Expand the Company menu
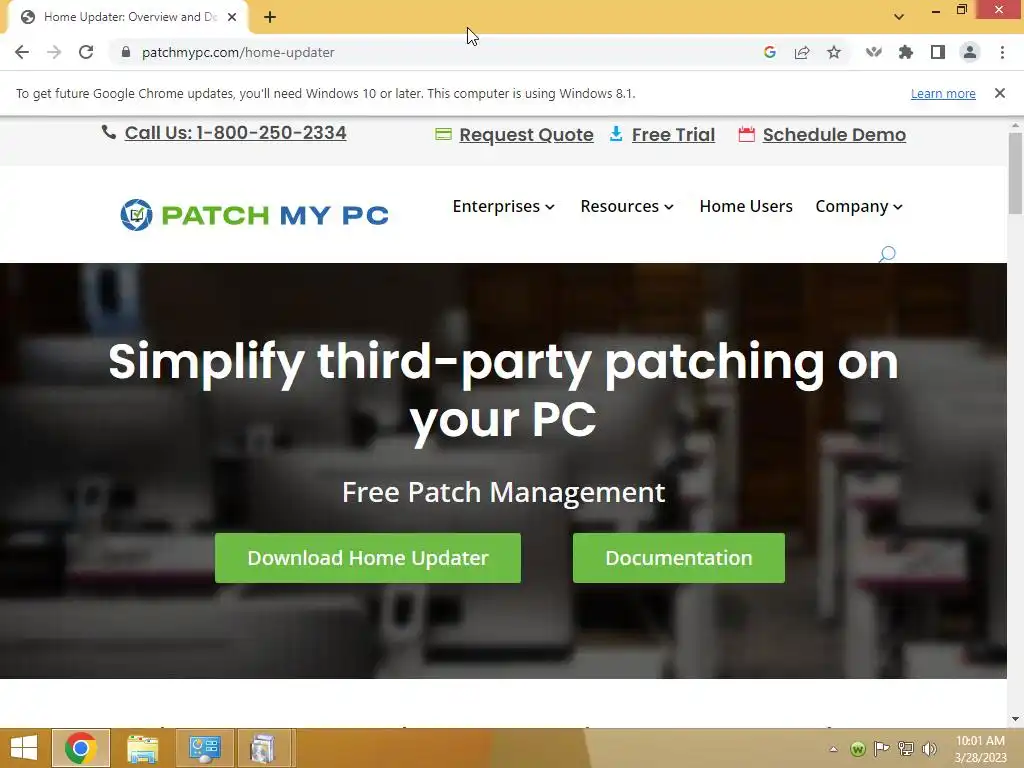 coord(859,206)
